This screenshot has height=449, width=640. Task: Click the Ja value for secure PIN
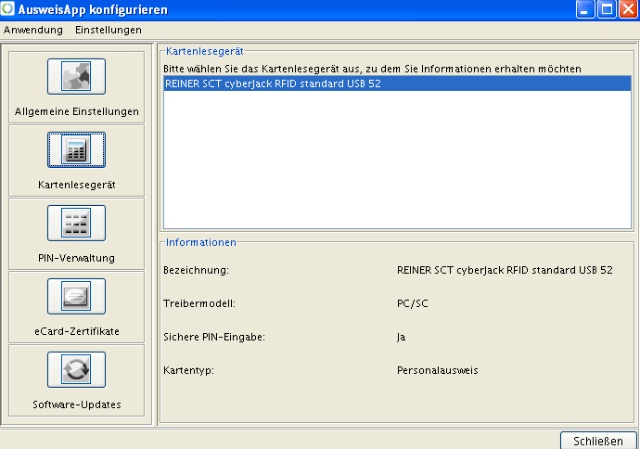click(401, 337)
